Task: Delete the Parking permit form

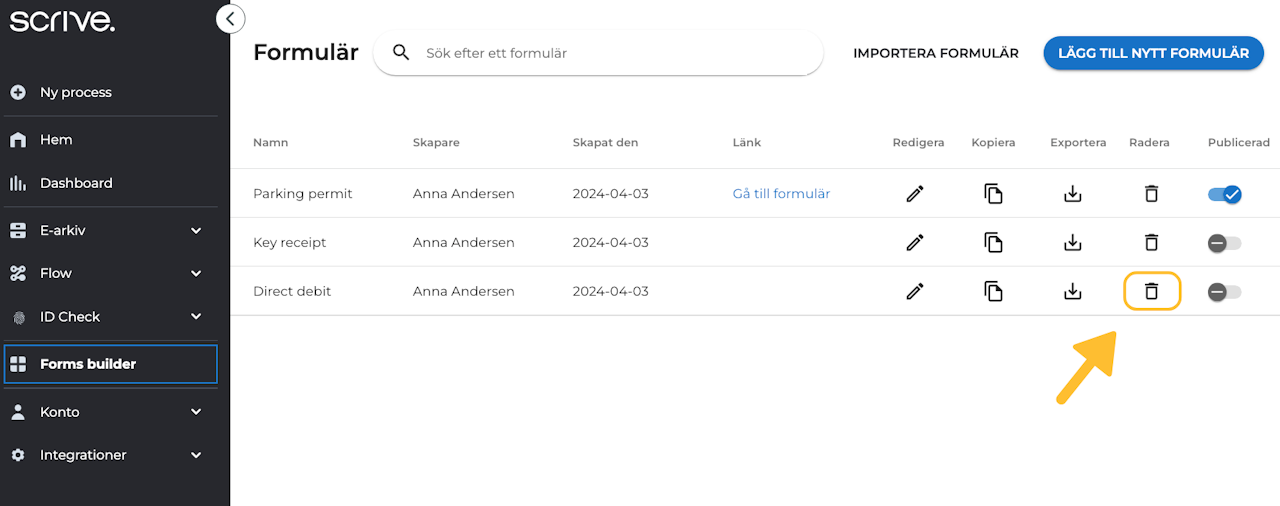Action: [x=1151, y=194]
